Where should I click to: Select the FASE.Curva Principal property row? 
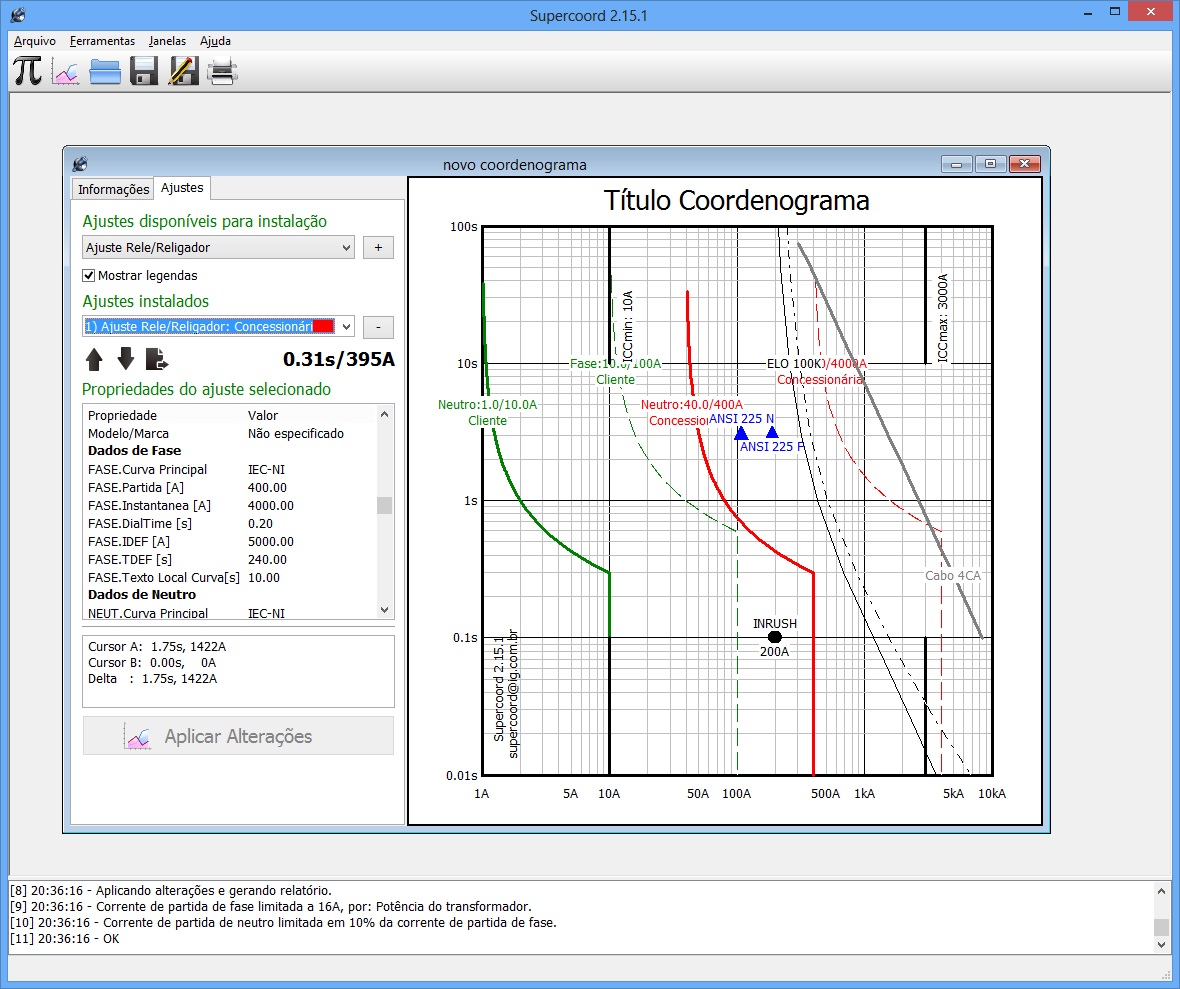tap(230, 470)
